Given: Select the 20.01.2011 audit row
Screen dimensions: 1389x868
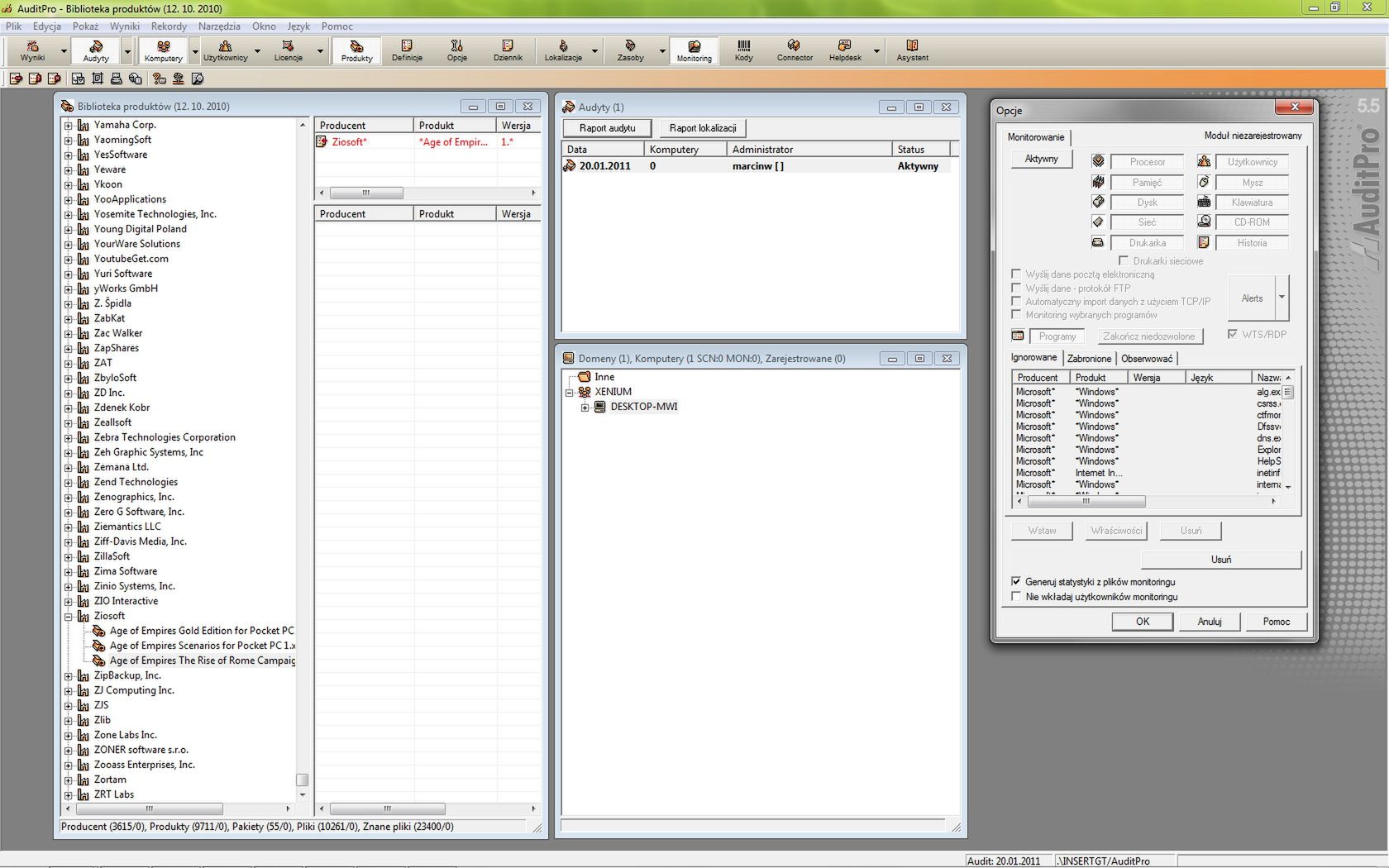Looking at the screenshot, I should (757, 166).
